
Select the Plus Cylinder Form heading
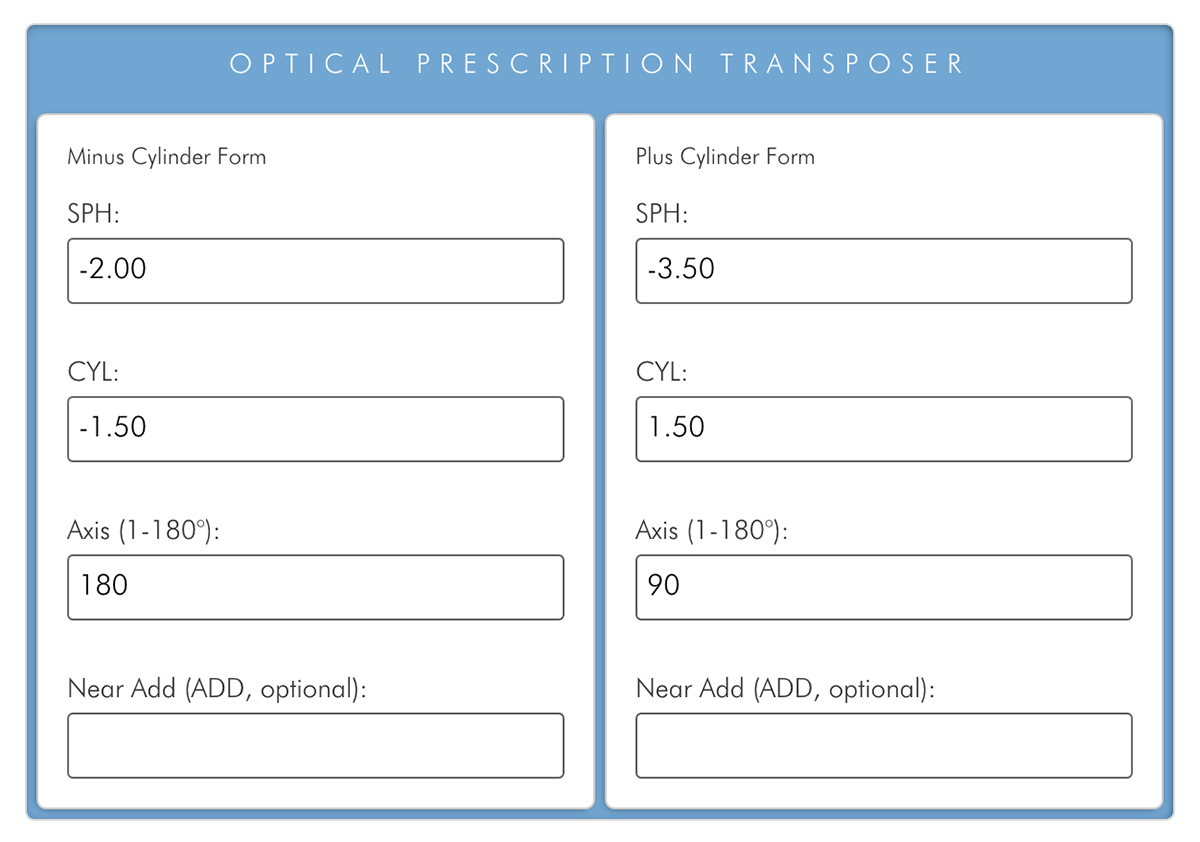[x=724, y=157]
